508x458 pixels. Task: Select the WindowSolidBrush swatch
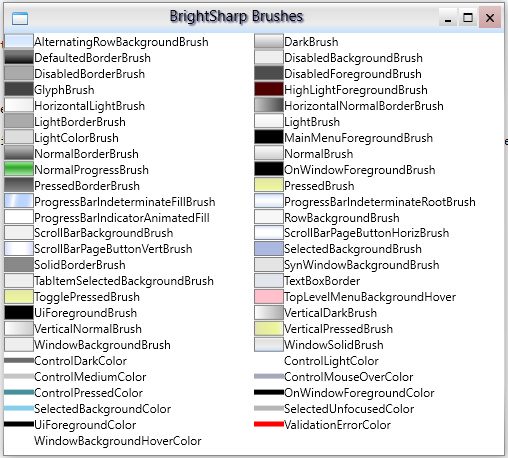(269, 345)
